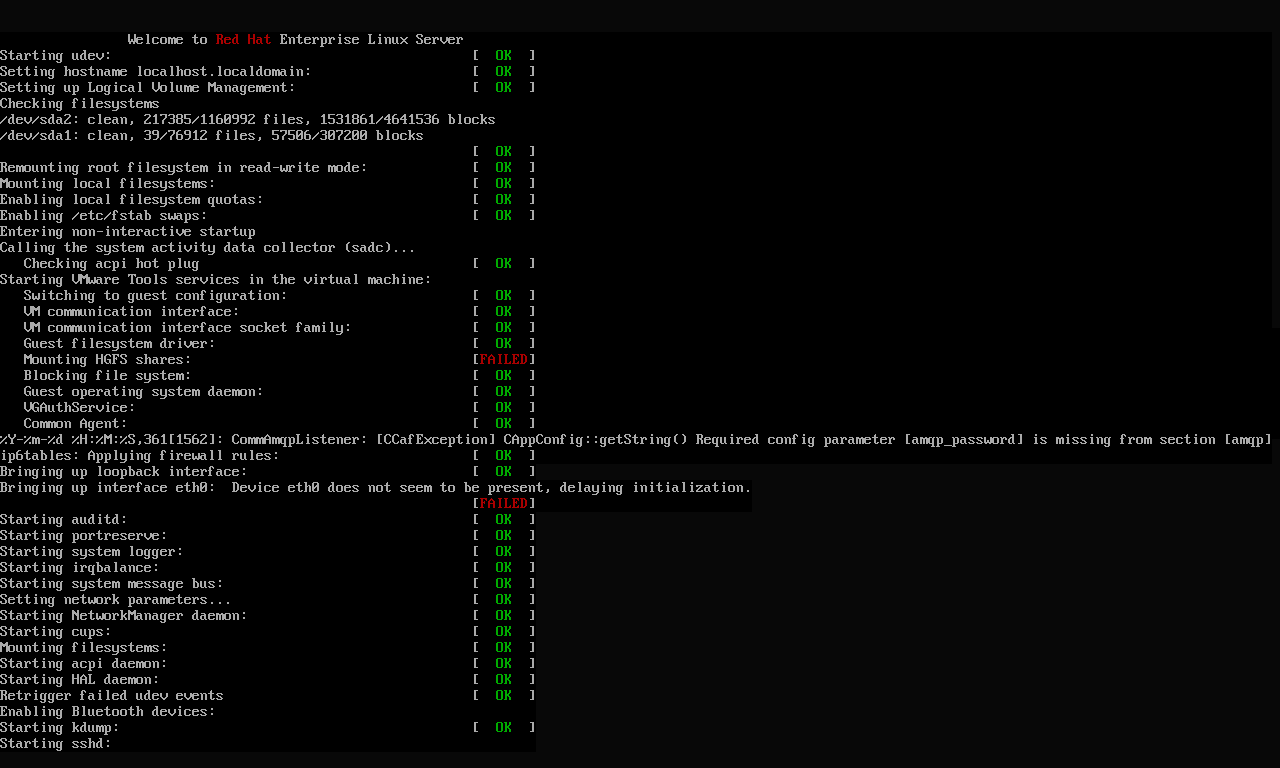Click the 'Starting NetworkManager daemon' line
1280x768 pixels.
[x=123, y=615]
